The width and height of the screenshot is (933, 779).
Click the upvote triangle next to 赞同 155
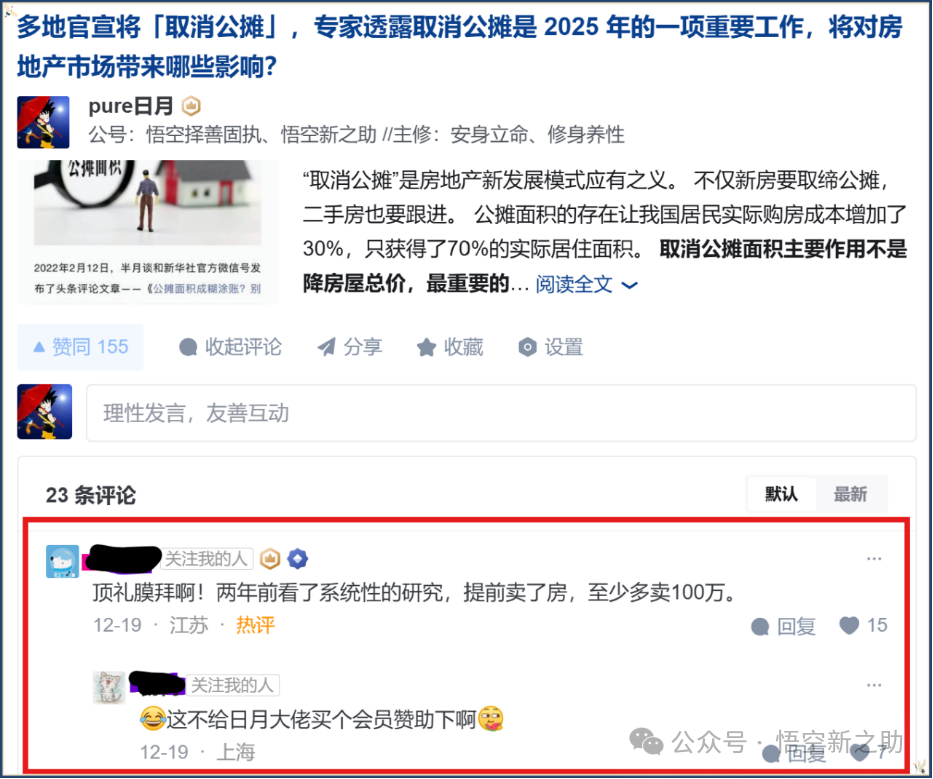(39, 347)
